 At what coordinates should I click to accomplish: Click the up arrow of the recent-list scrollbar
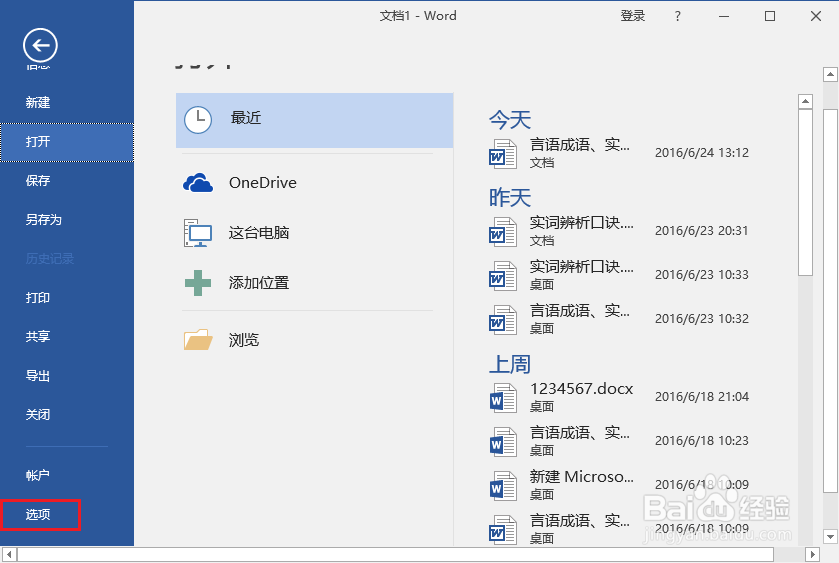click(x=805, y=101)
